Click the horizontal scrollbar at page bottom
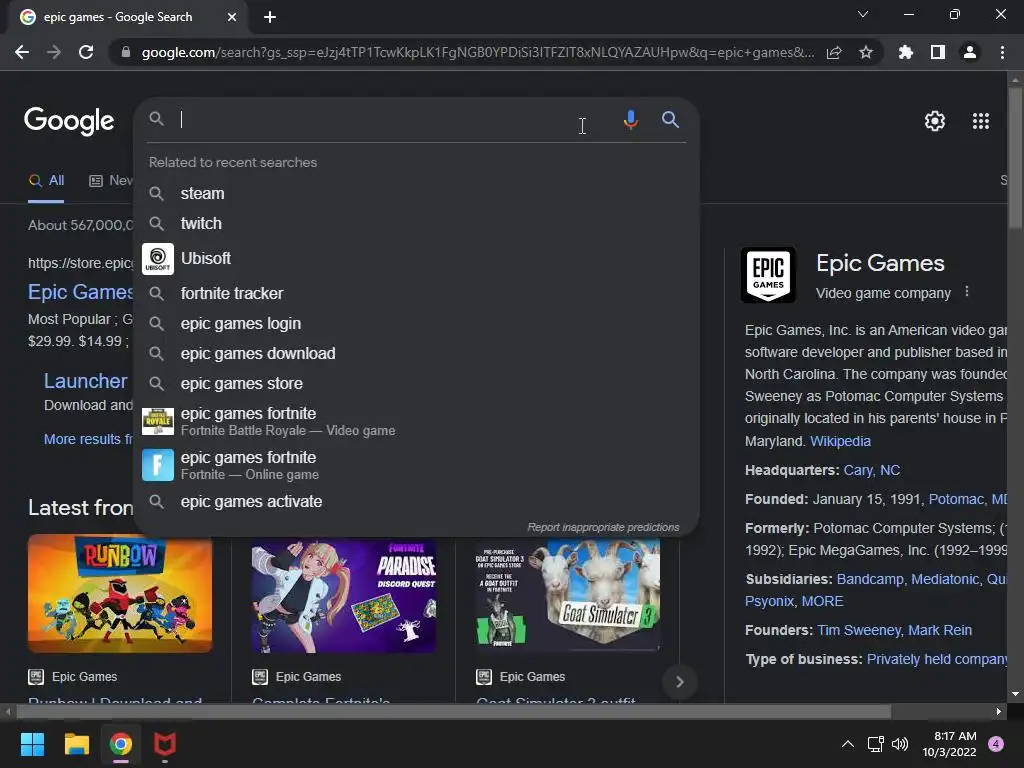Viewport: 1024px width, 768px height. point(454,711)
